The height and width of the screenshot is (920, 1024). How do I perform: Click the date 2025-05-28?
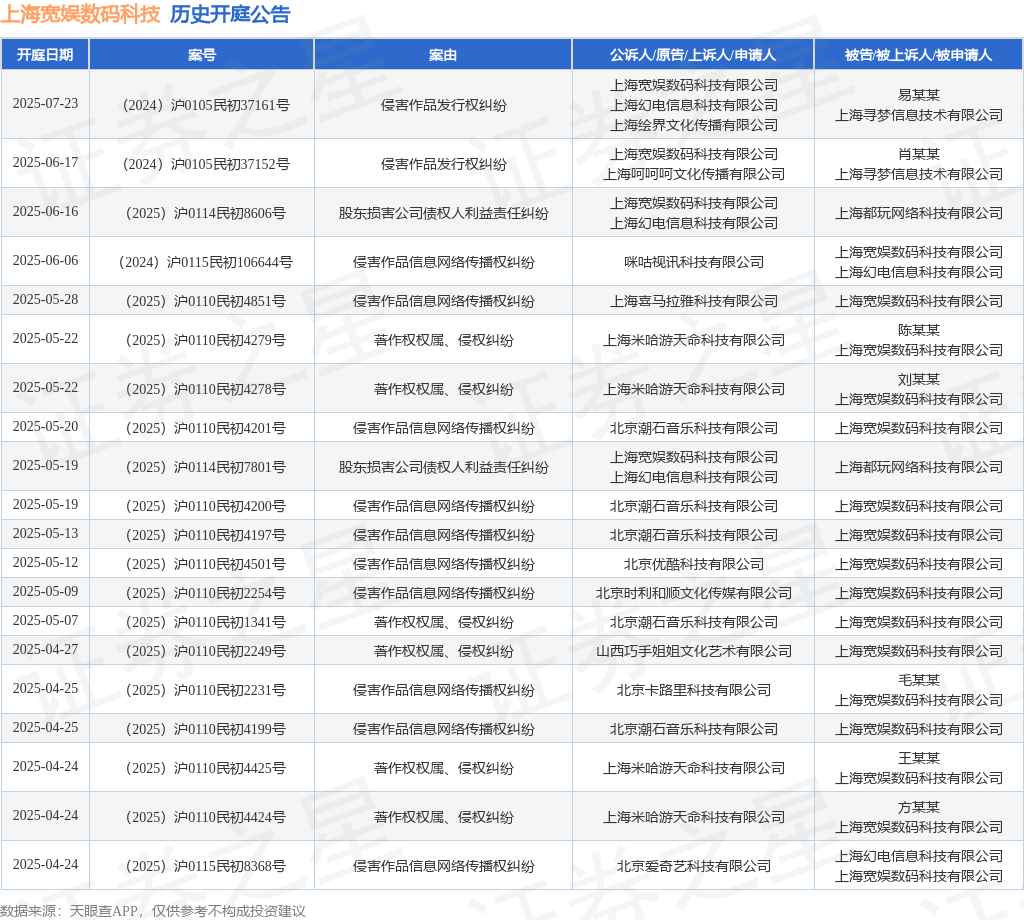pos(45,300)
